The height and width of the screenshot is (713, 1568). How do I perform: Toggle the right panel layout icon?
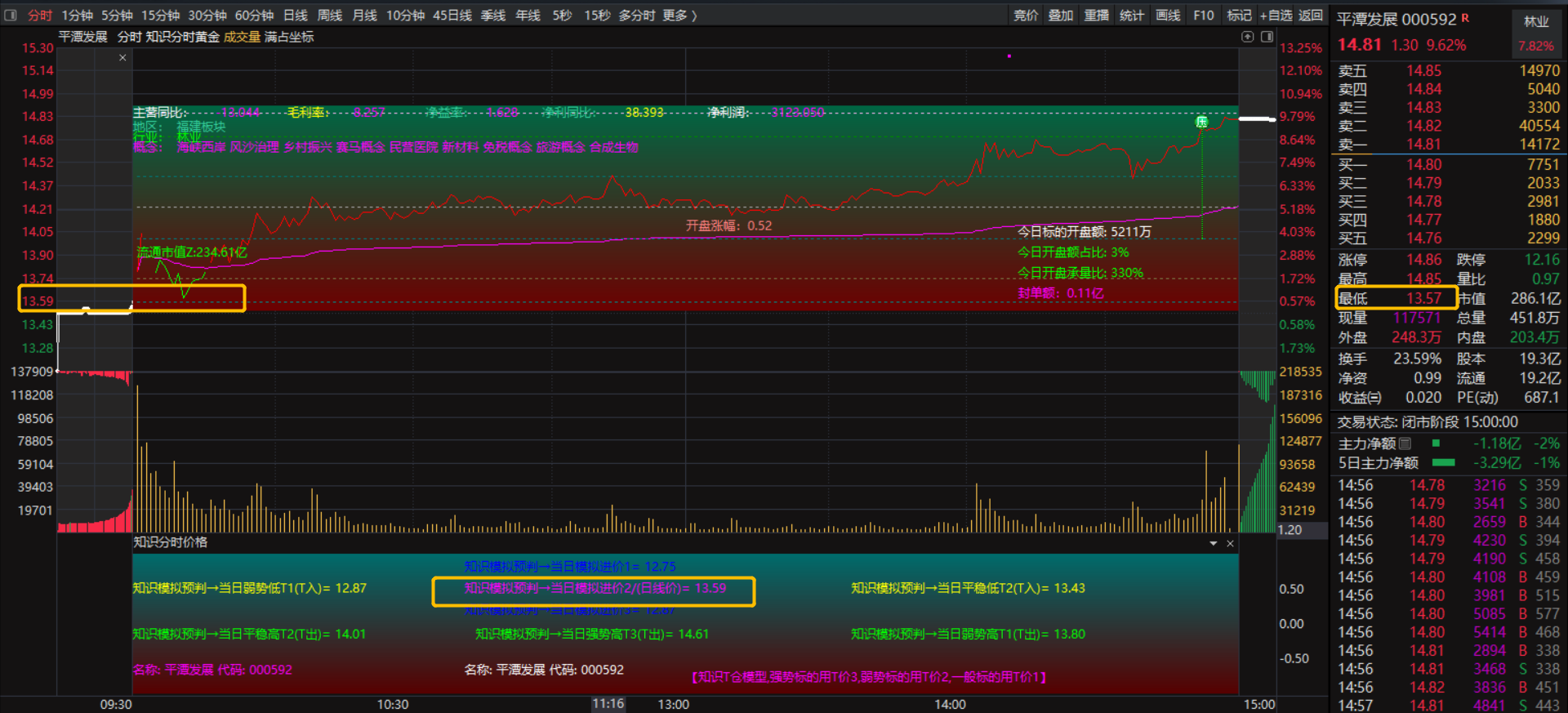tap(1267, 37)
